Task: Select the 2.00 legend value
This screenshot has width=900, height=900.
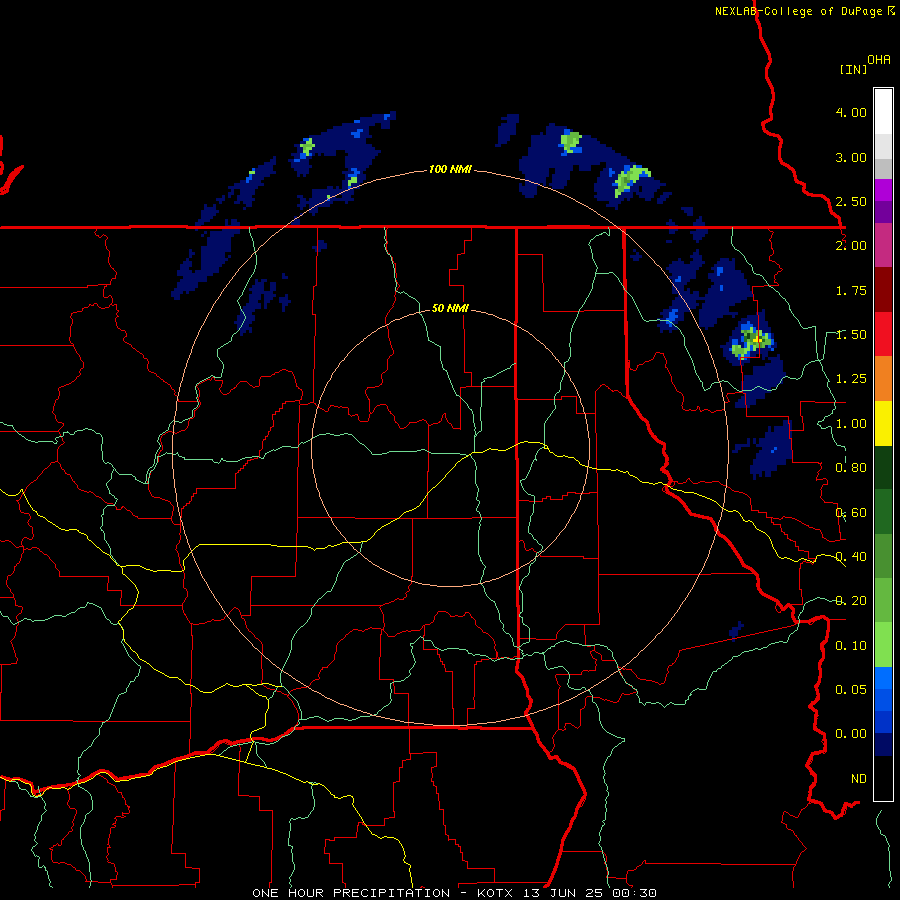Action: tap(851, 246)
